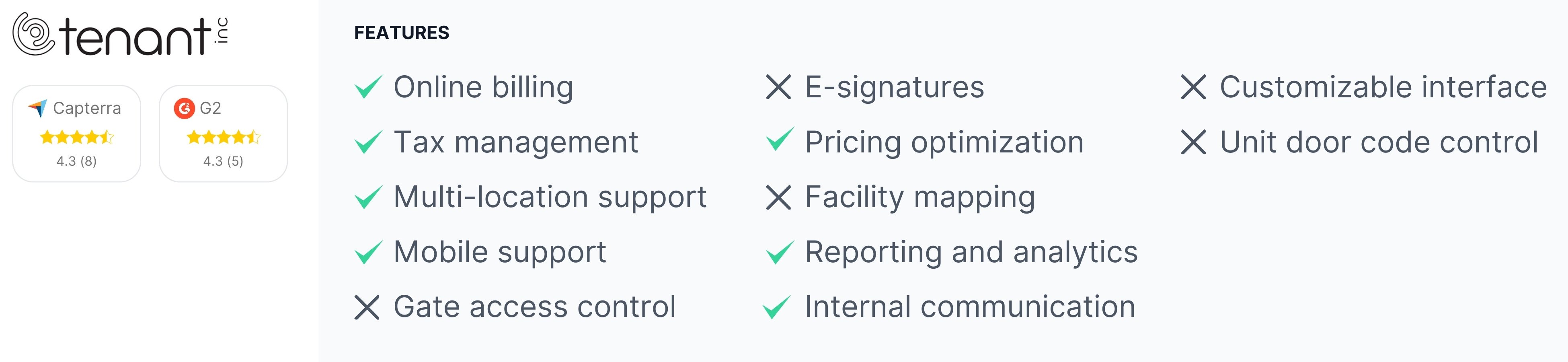Click the FEATURES heading
The height and width of the screenshot is (362, 1568).
coord(402,33)
